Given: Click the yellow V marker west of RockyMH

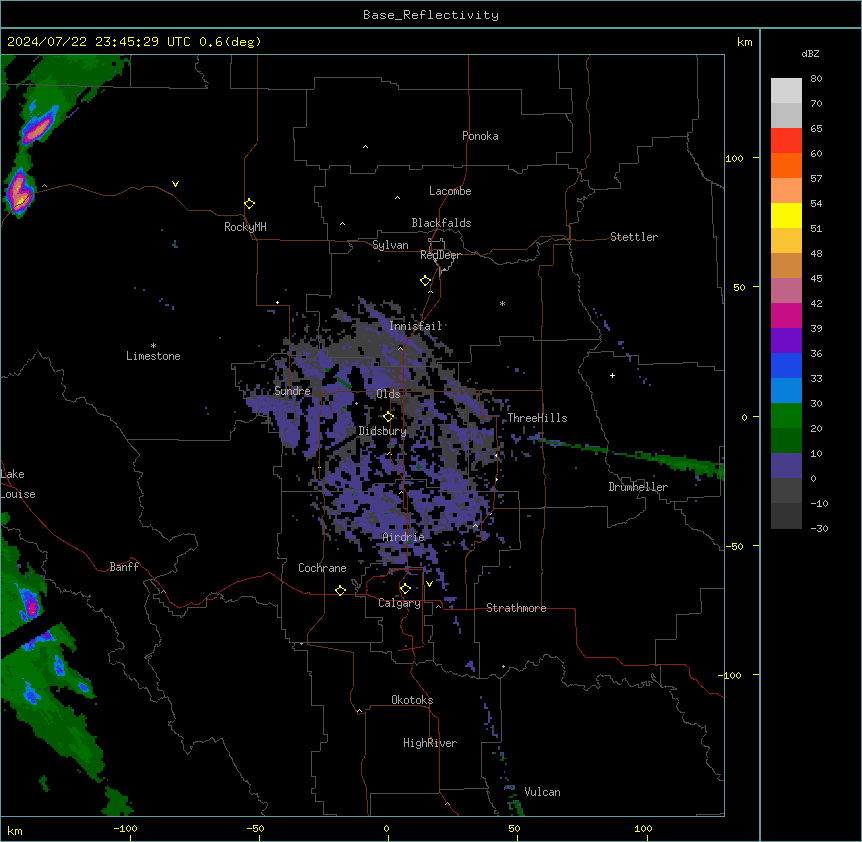Looking at the screenshot, I should click(x=175, y=184).
